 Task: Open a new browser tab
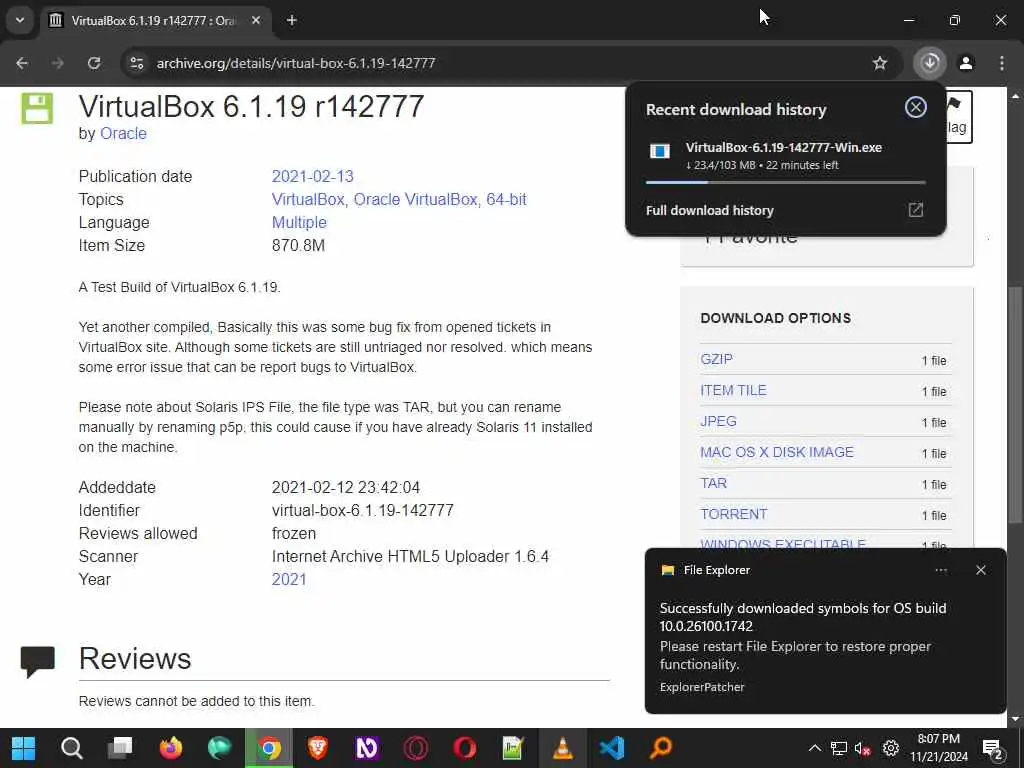pos(292,20)
